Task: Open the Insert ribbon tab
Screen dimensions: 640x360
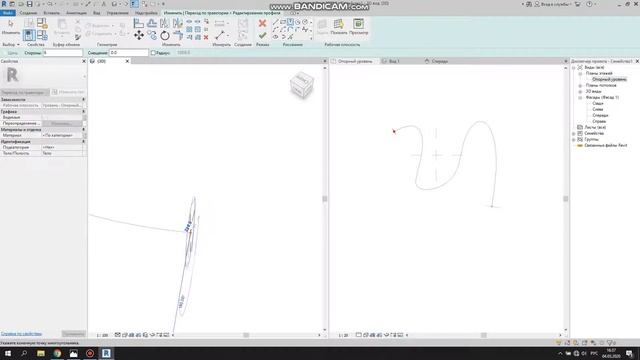Action: click(51, 13)
